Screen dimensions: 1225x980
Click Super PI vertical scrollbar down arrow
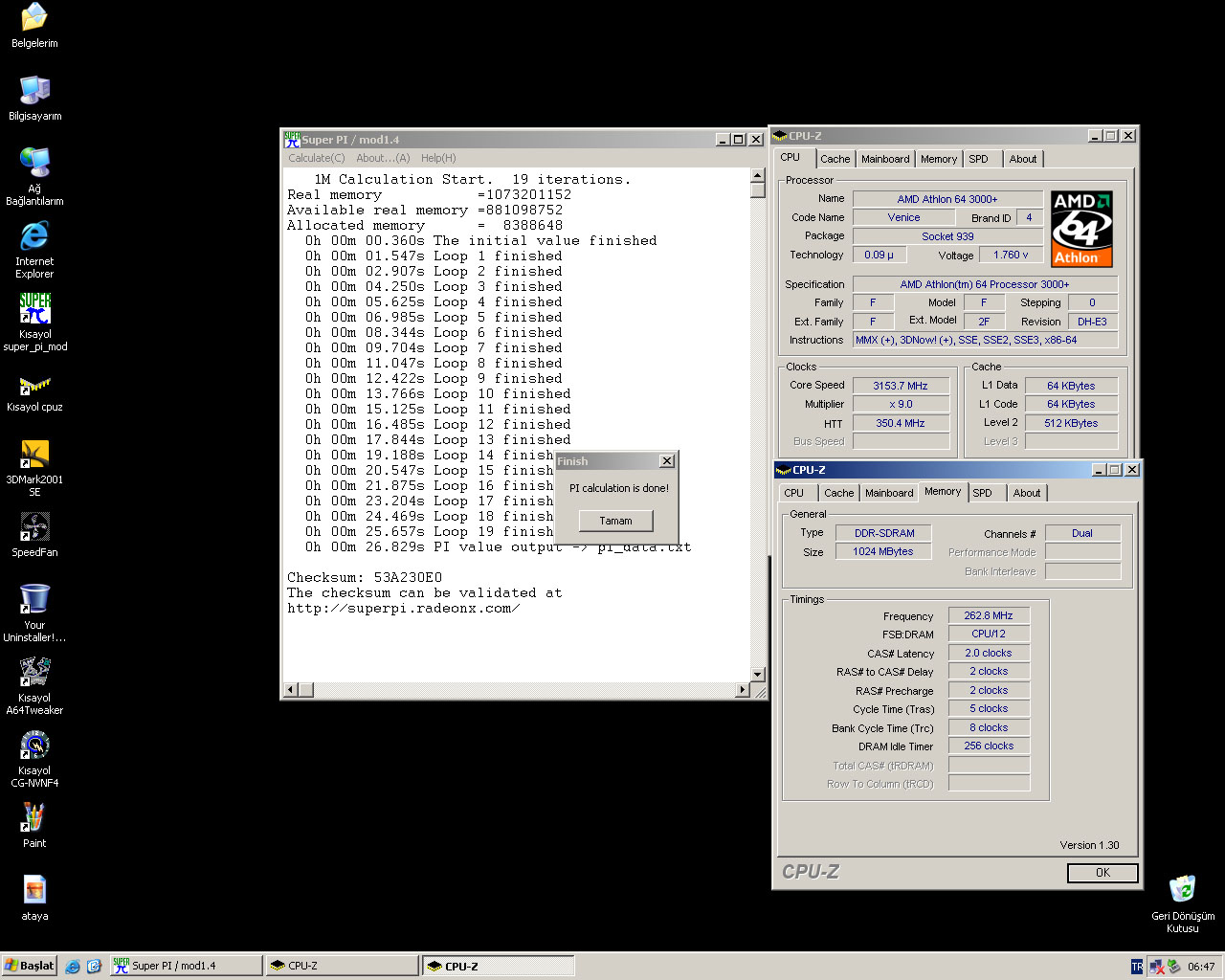758,675
